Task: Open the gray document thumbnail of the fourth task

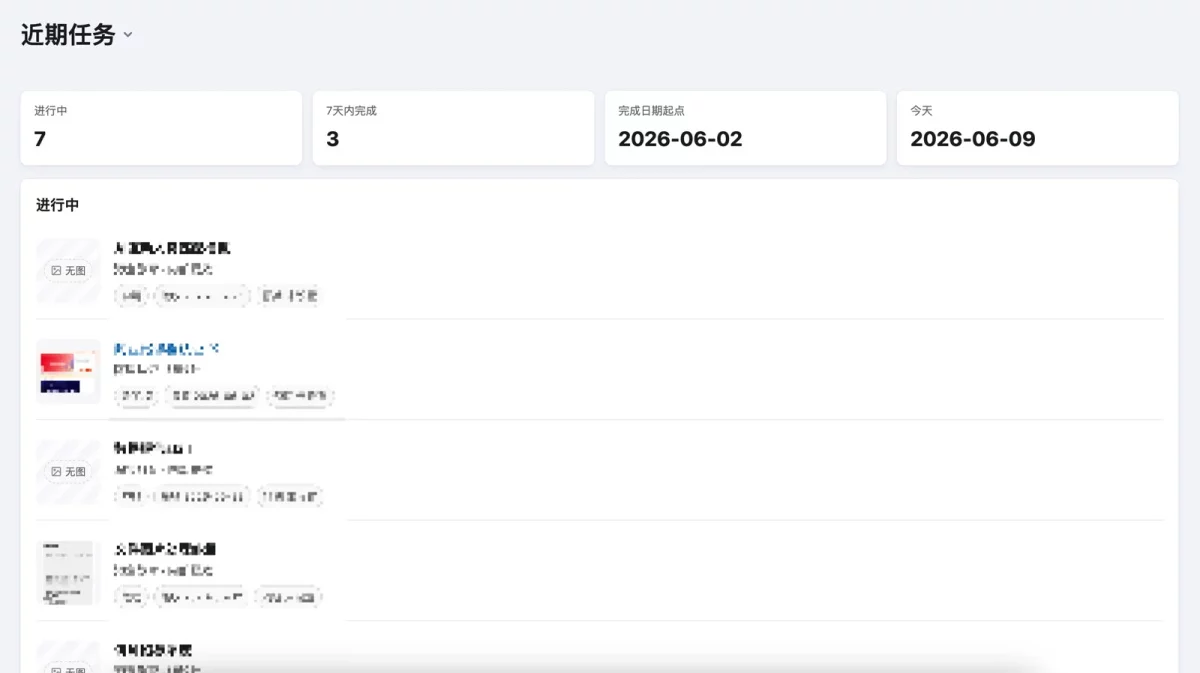Action: click(x=69, y=572)
